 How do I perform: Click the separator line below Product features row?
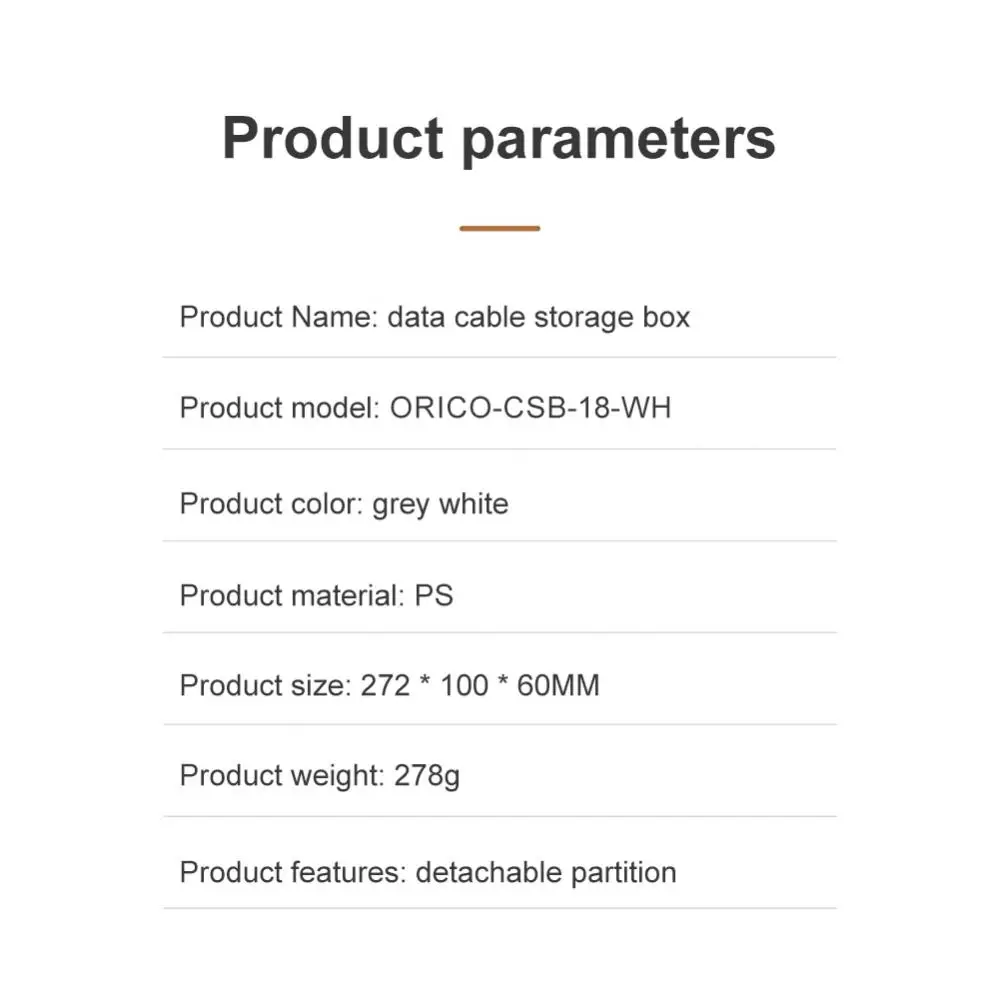click(499, 908)
